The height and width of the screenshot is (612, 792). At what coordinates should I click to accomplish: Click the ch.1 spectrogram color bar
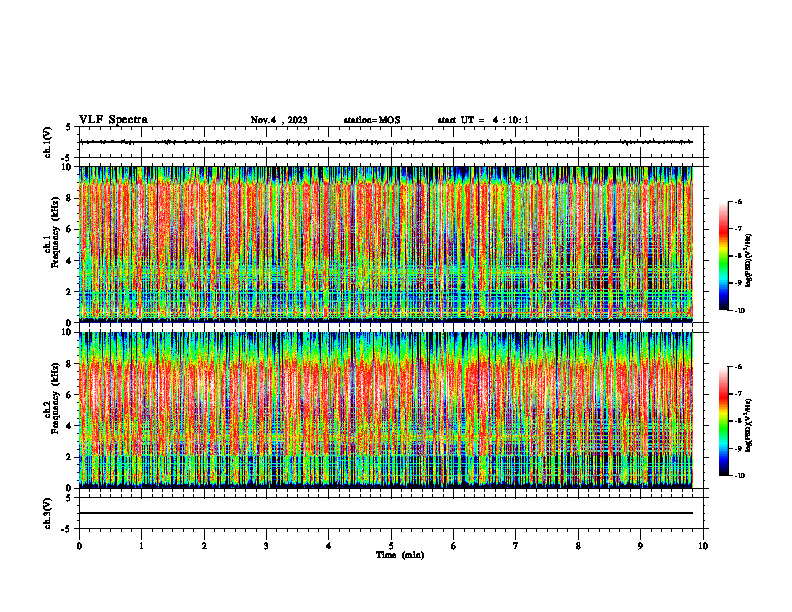click(x=724, y=256)
